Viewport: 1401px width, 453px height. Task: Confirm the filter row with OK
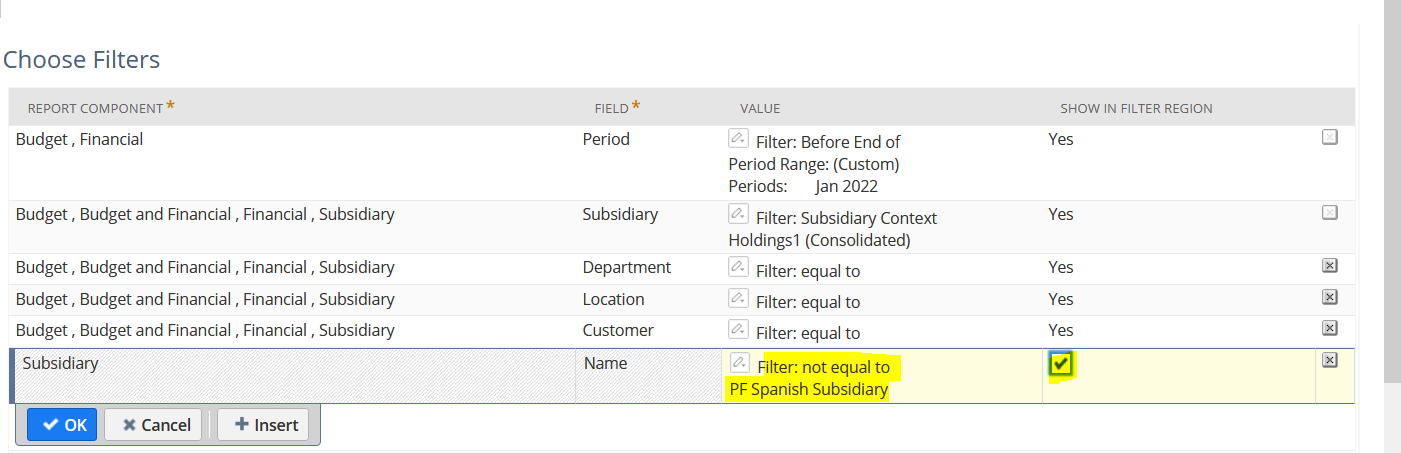(x=62, y=425)
